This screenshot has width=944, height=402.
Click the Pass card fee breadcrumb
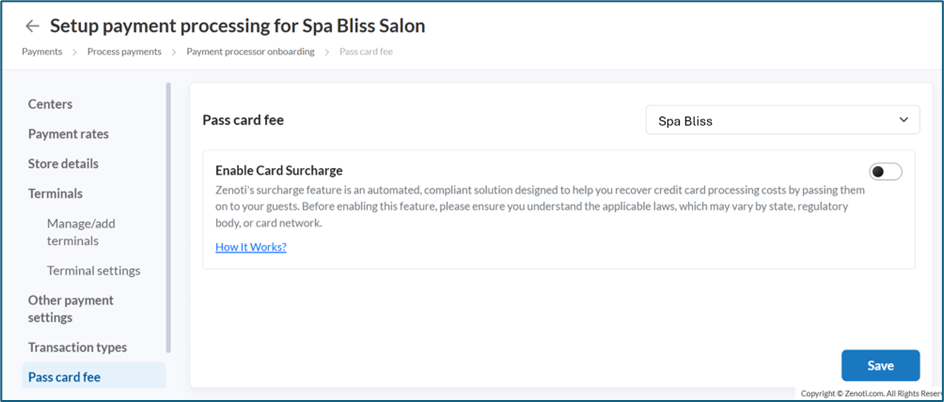(366, 51)
